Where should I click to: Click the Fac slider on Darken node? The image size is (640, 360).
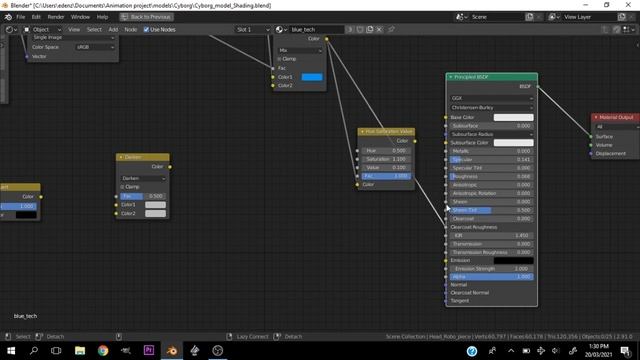coord(143,196)
